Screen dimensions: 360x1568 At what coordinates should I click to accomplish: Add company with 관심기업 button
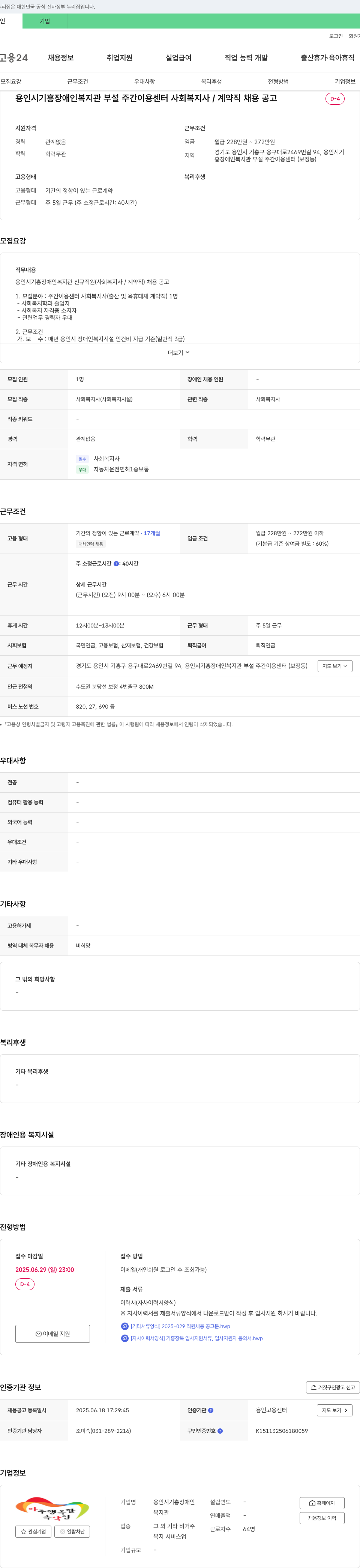click(x=33, y=1532)
